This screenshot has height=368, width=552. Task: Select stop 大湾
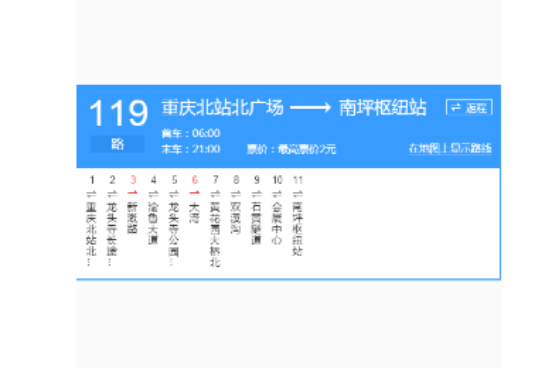click(x=195, y=213)
